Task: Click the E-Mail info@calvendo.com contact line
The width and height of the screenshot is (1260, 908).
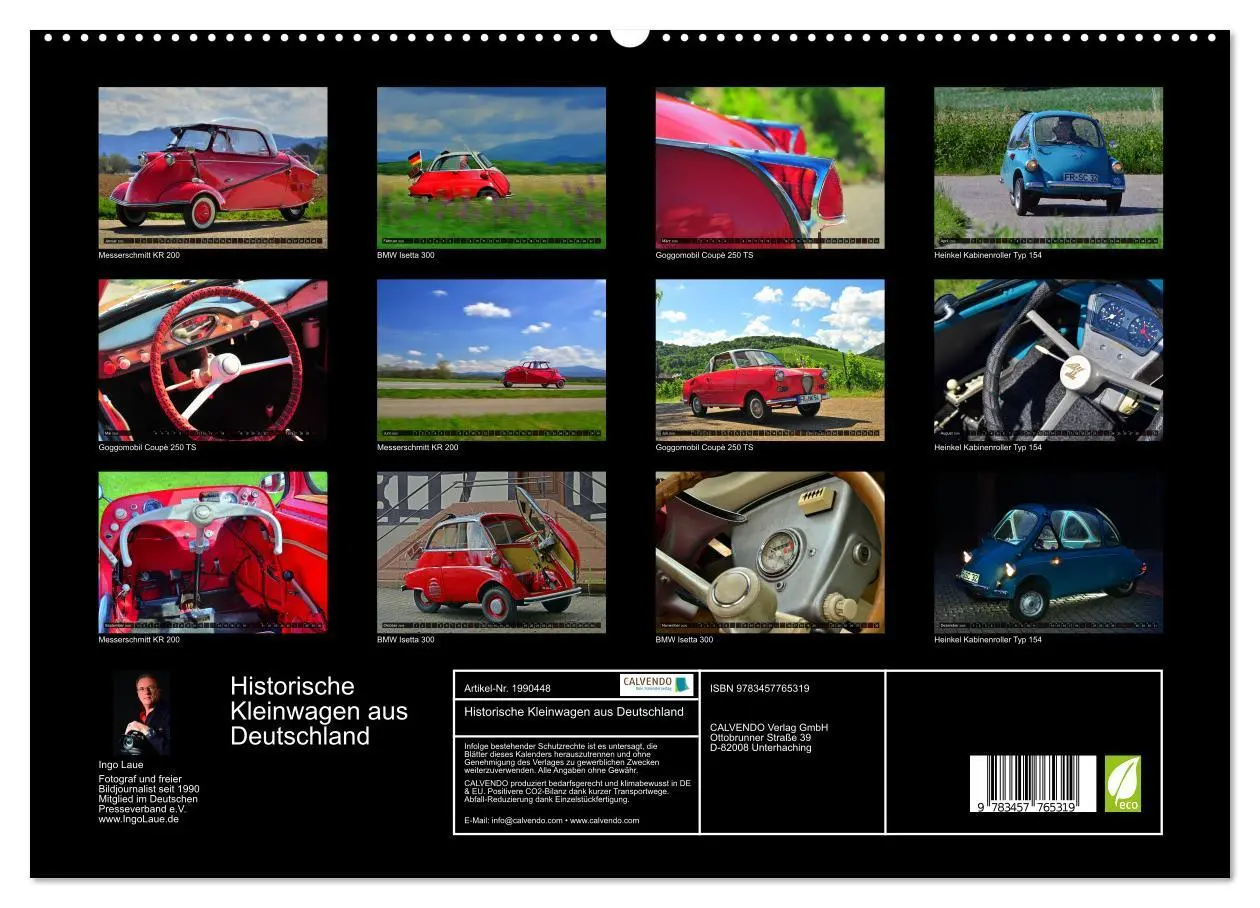Action: click(552, 820)
